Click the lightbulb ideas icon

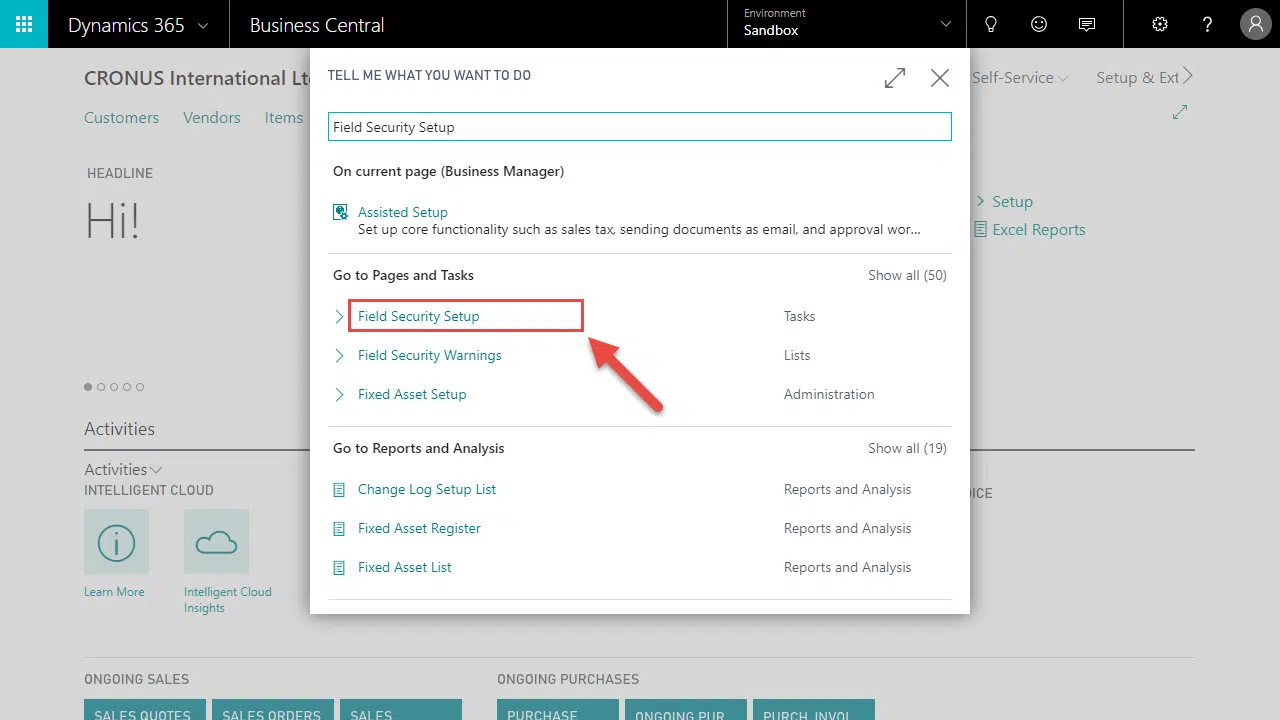[991, 24]
